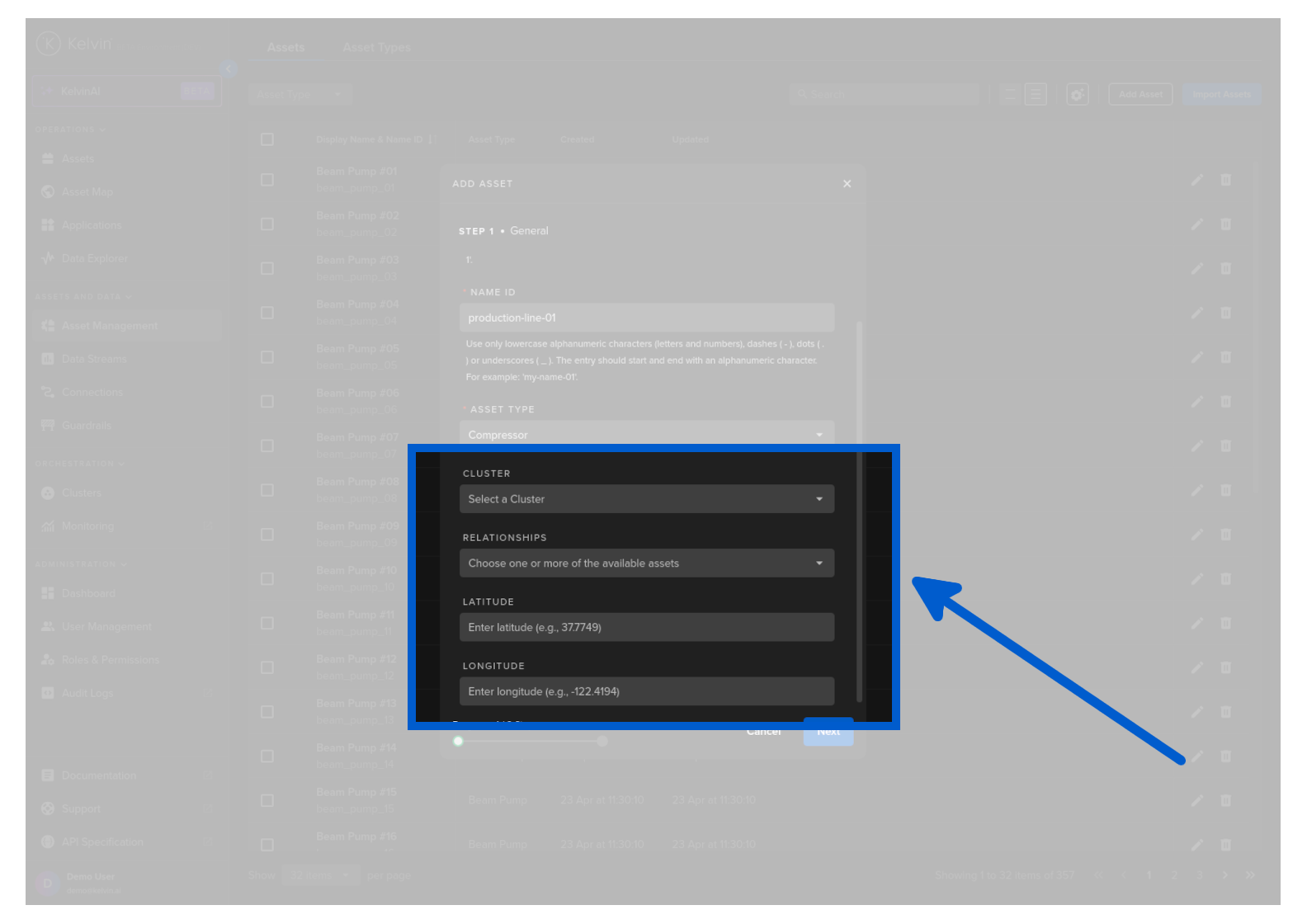Screen dimensions: 1307x924
Task: Click the Latitude input field
Action: coord(646,628)
